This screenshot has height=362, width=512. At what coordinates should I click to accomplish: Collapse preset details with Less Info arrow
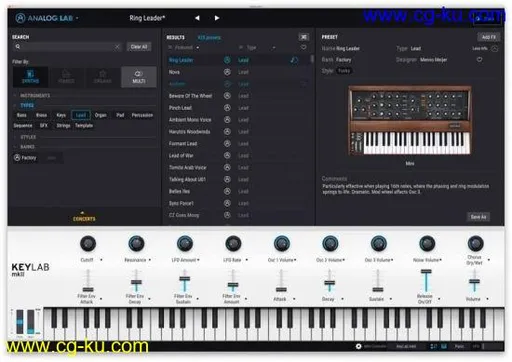tap(495, 49)
